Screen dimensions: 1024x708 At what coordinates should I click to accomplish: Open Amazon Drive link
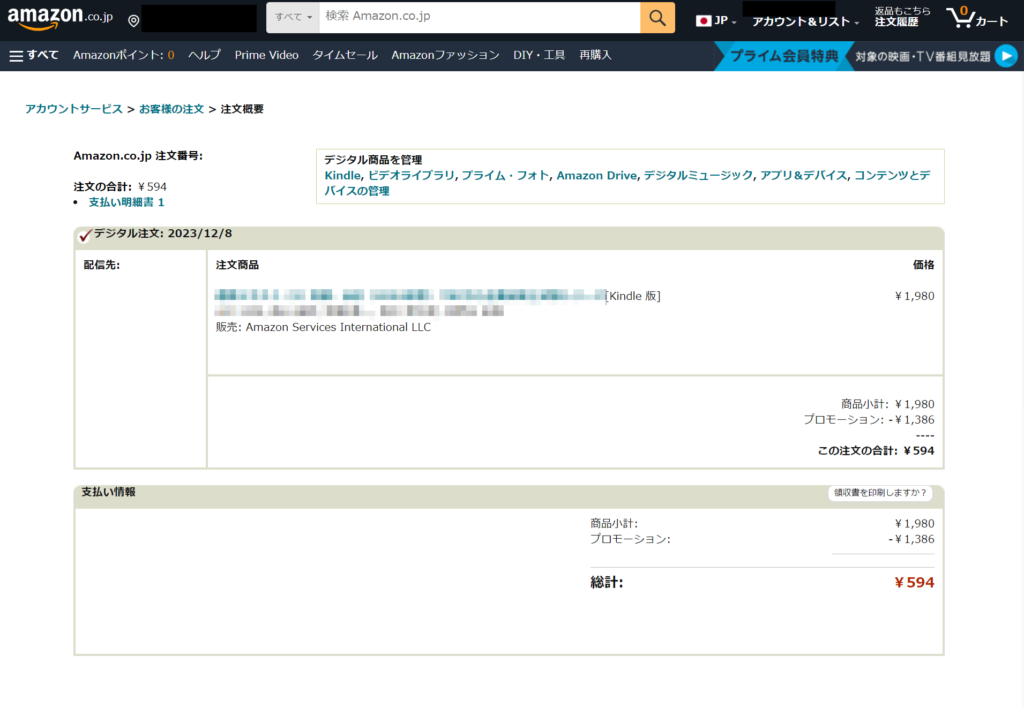click(596, 176)
